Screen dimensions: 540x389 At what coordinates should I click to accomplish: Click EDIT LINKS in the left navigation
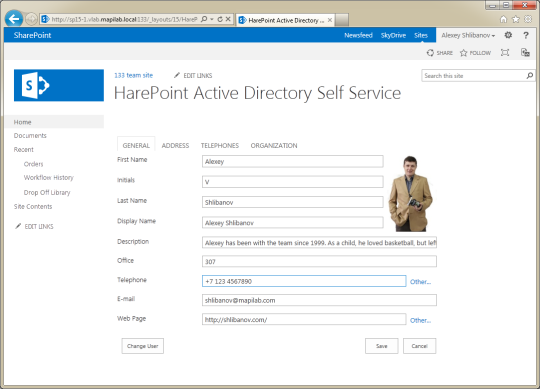(34, 227)
